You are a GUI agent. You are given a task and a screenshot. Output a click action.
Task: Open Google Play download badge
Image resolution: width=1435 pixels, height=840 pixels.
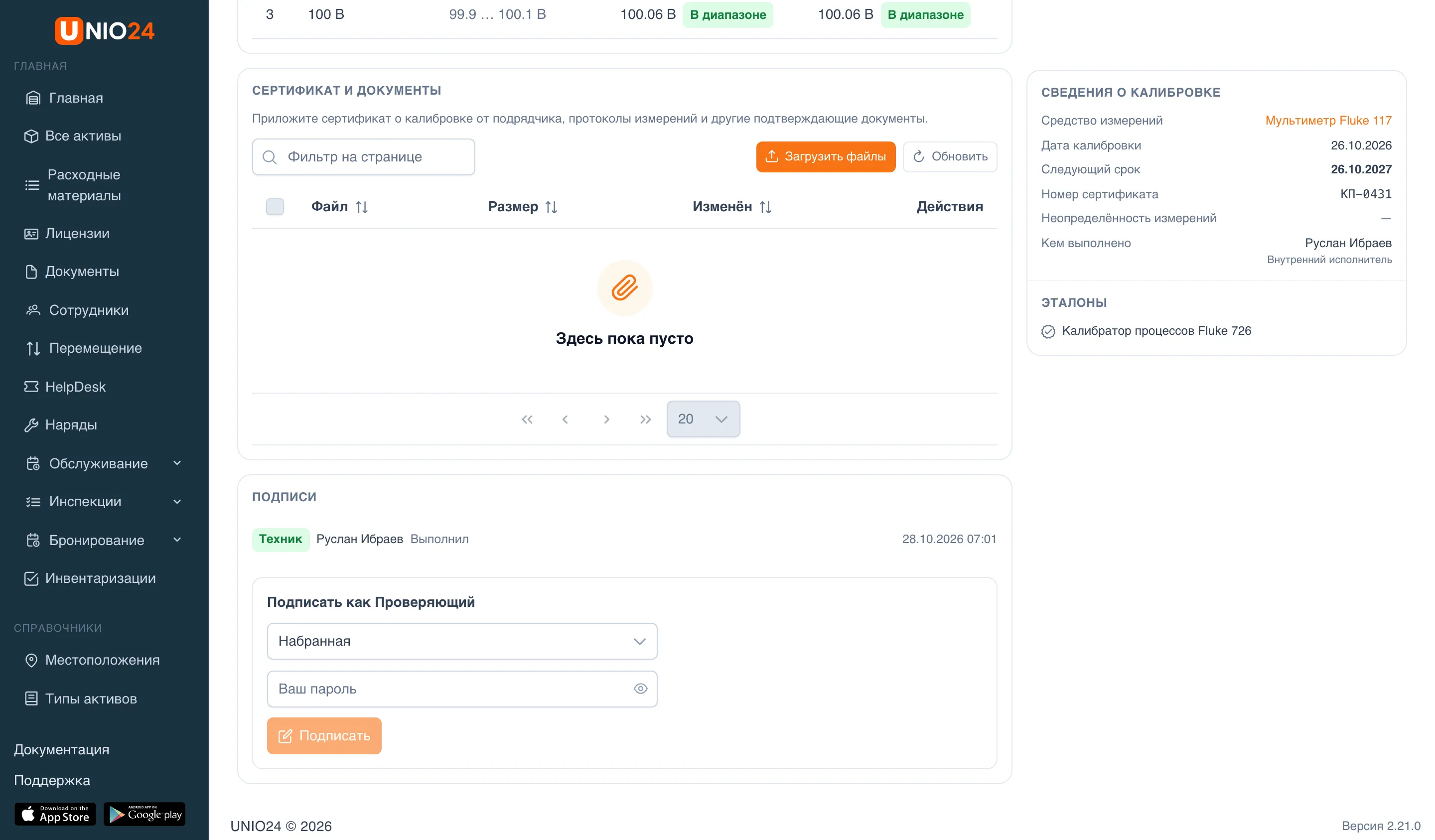click(x=144, y=814)
